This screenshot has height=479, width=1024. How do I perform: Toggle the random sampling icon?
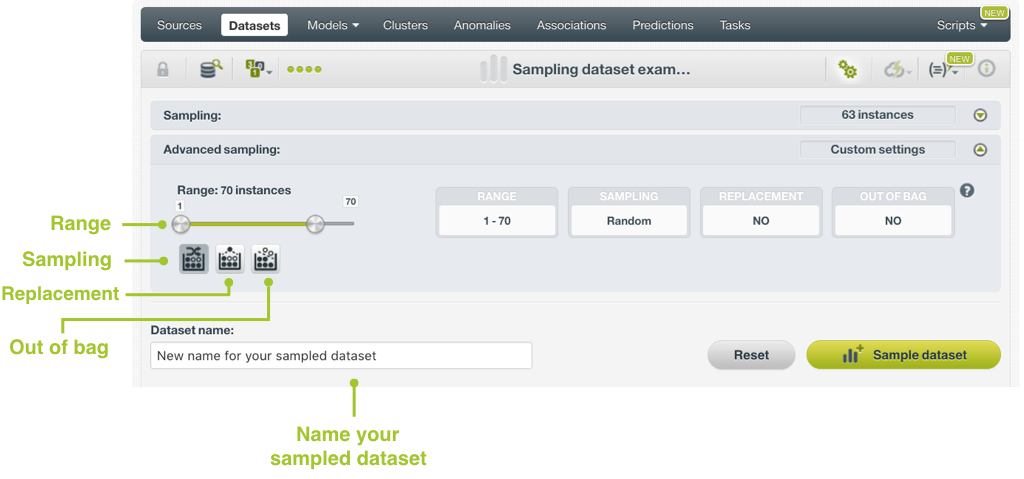[194, 259]
